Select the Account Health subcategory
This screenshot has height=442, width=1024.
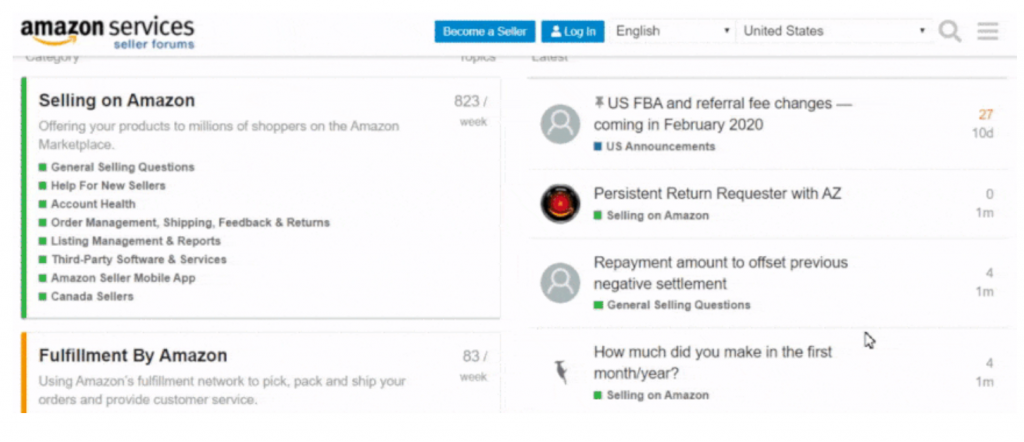93,204
